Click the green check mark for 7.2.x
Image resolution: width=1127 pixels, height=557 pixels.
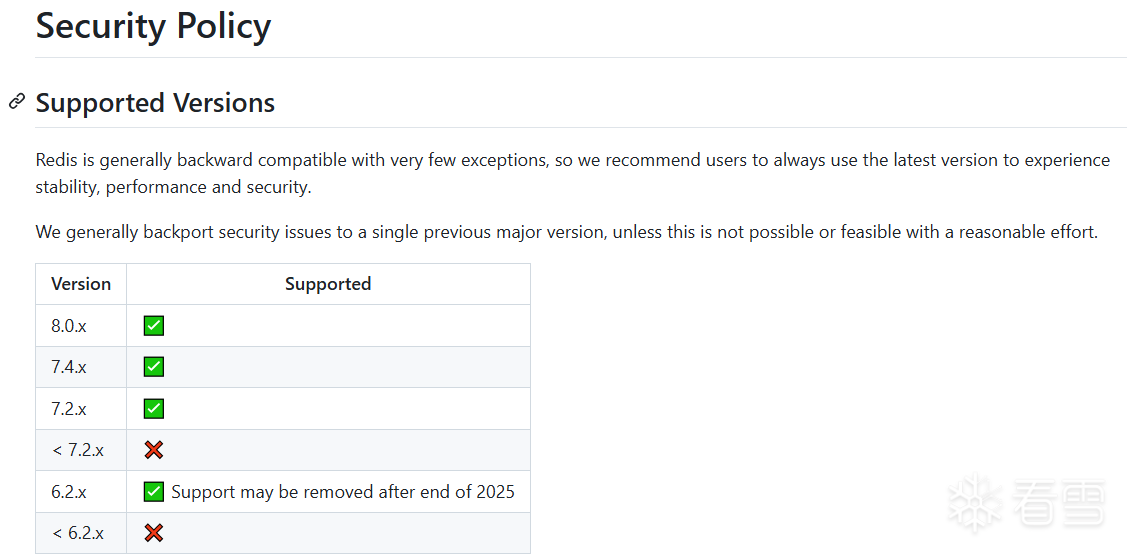coord(153,409)
